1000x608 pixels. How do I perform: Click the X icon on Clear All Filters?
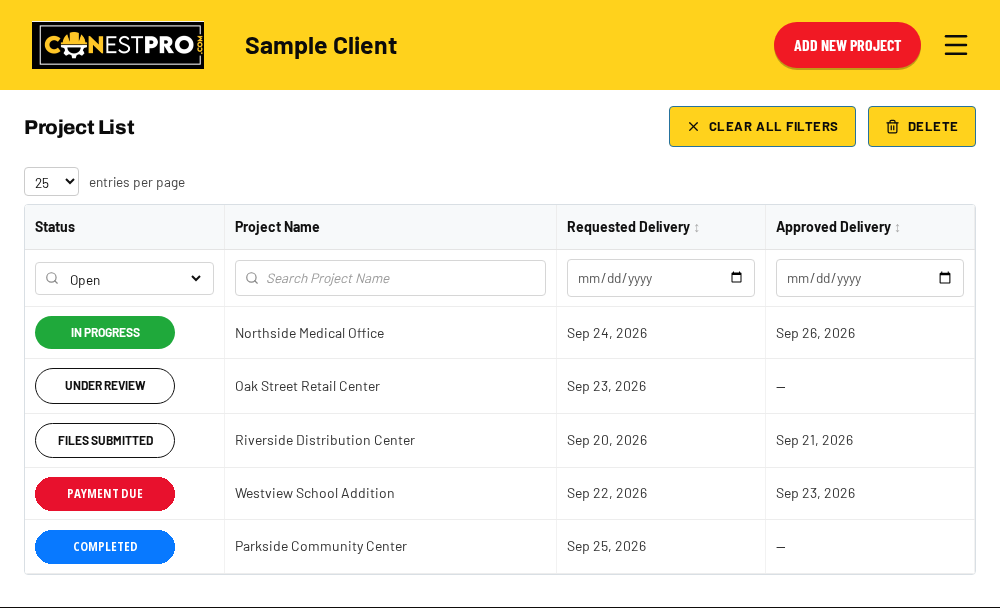click(693, 127)
